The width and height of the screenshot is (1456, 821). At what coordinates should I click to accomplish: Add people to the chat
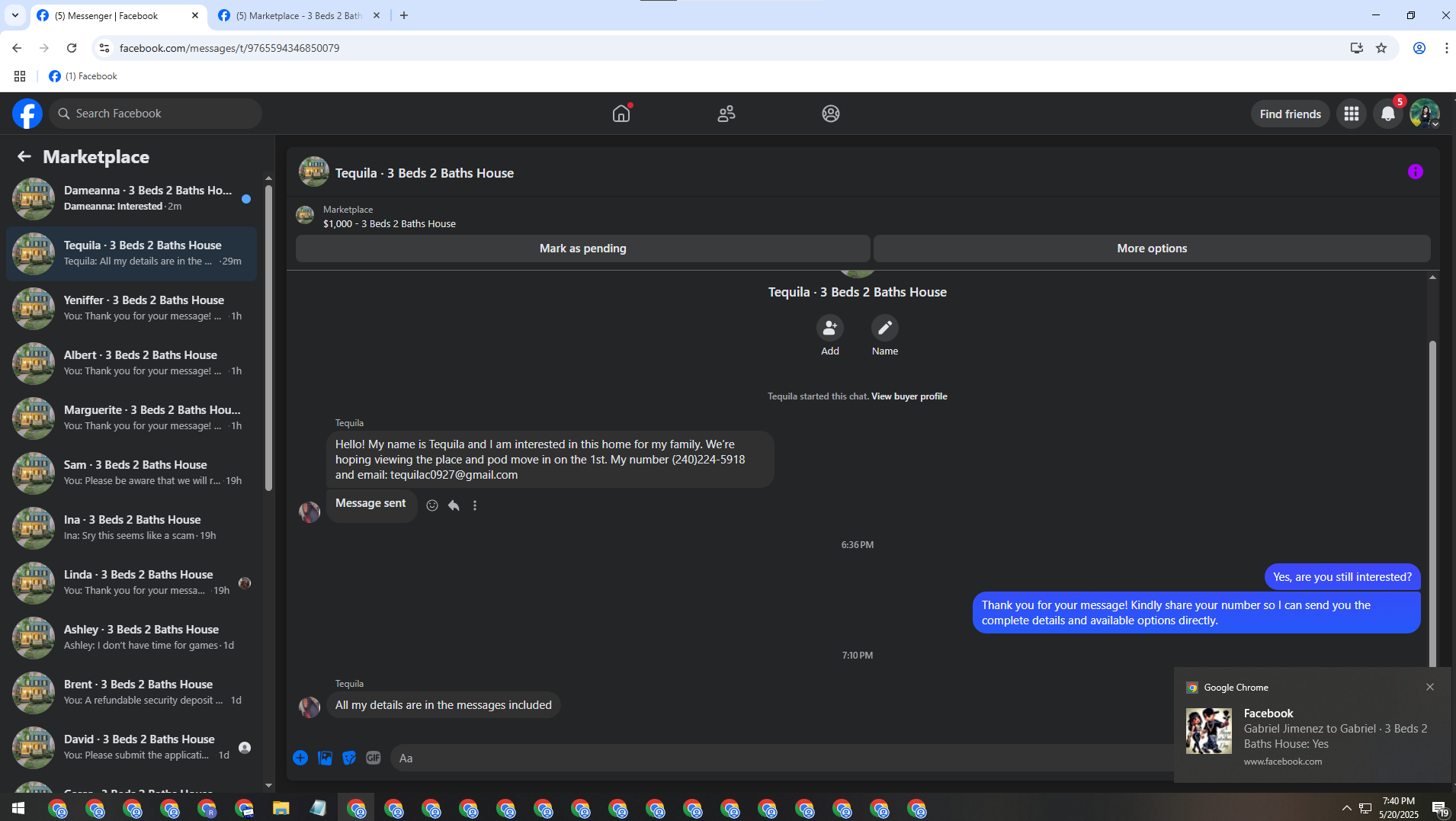tap(830, 328)
